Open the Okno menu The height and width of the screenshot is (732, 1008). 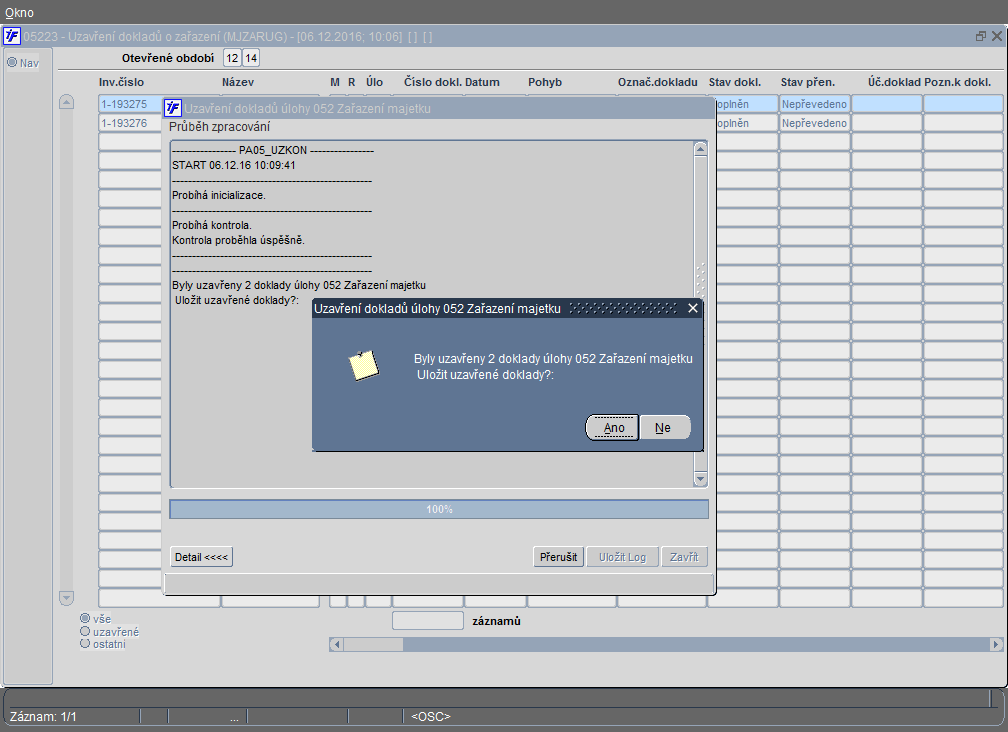19,12
